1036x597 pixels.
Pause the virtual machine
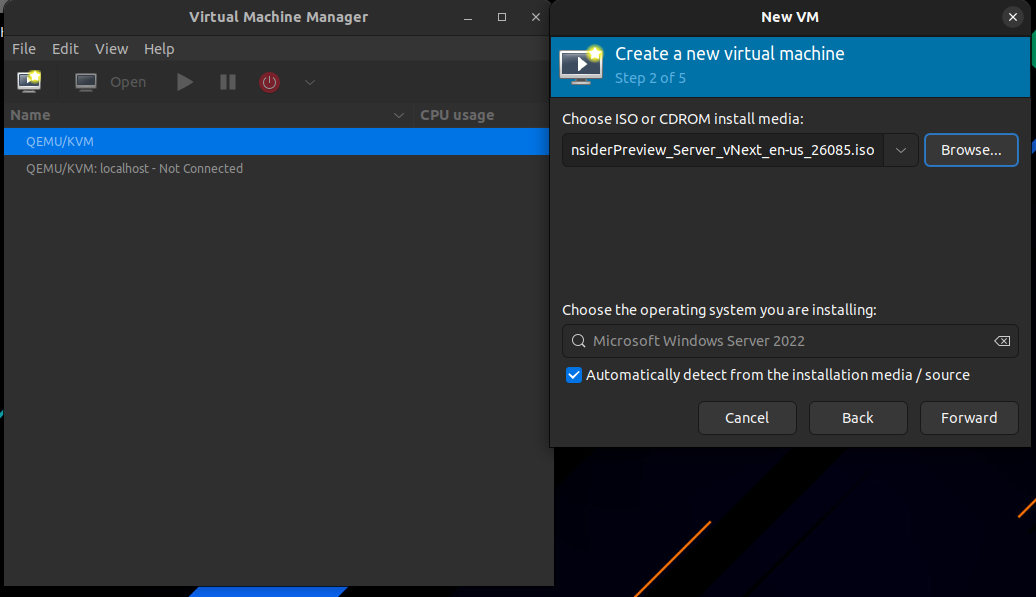[x=228, y=82]
